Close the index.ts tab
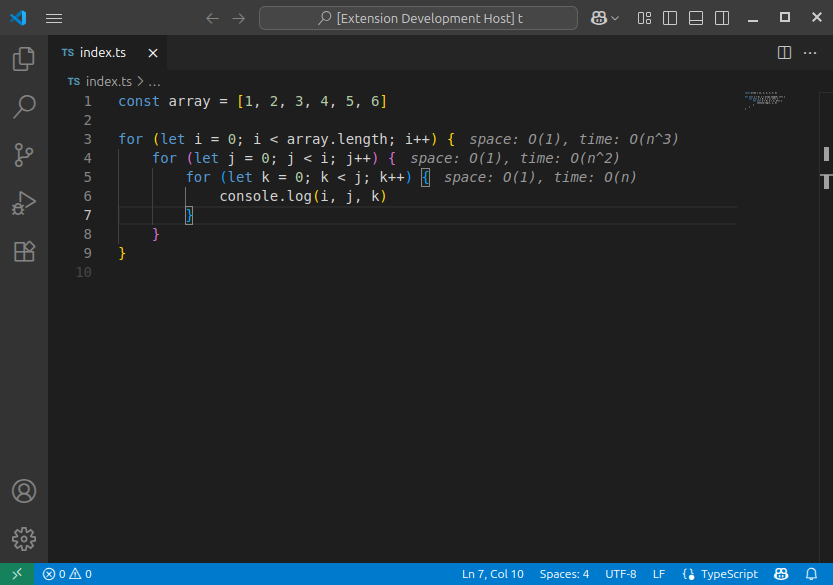 tap(153, 53)
